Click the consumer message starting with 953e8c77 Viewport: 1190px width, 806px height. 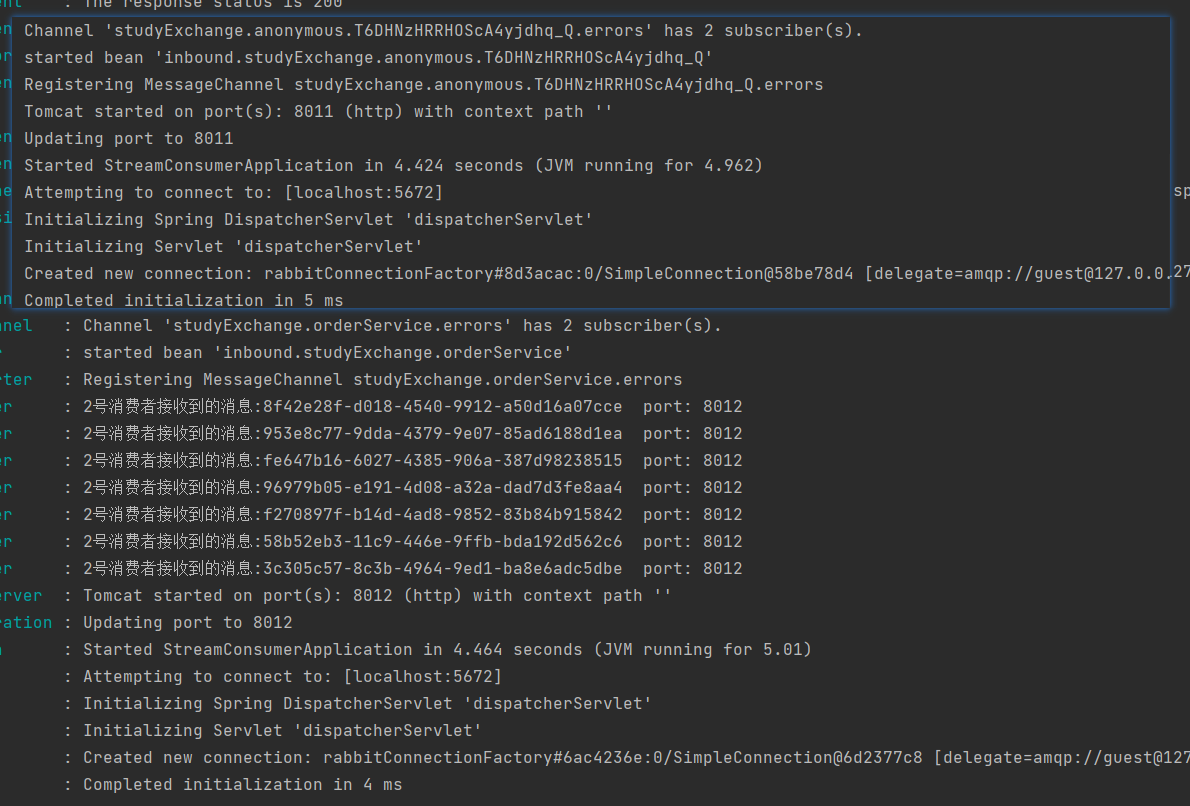click(412, 434)
